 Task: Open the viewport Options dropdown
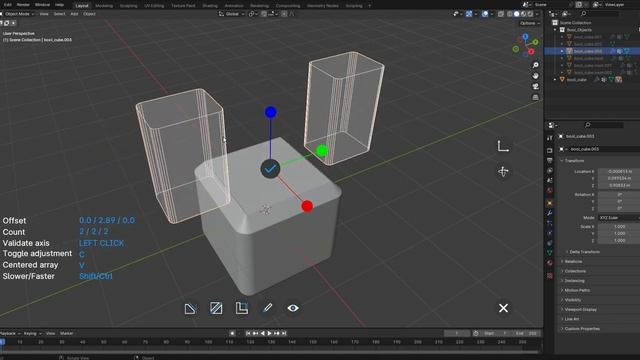(530, 23)
